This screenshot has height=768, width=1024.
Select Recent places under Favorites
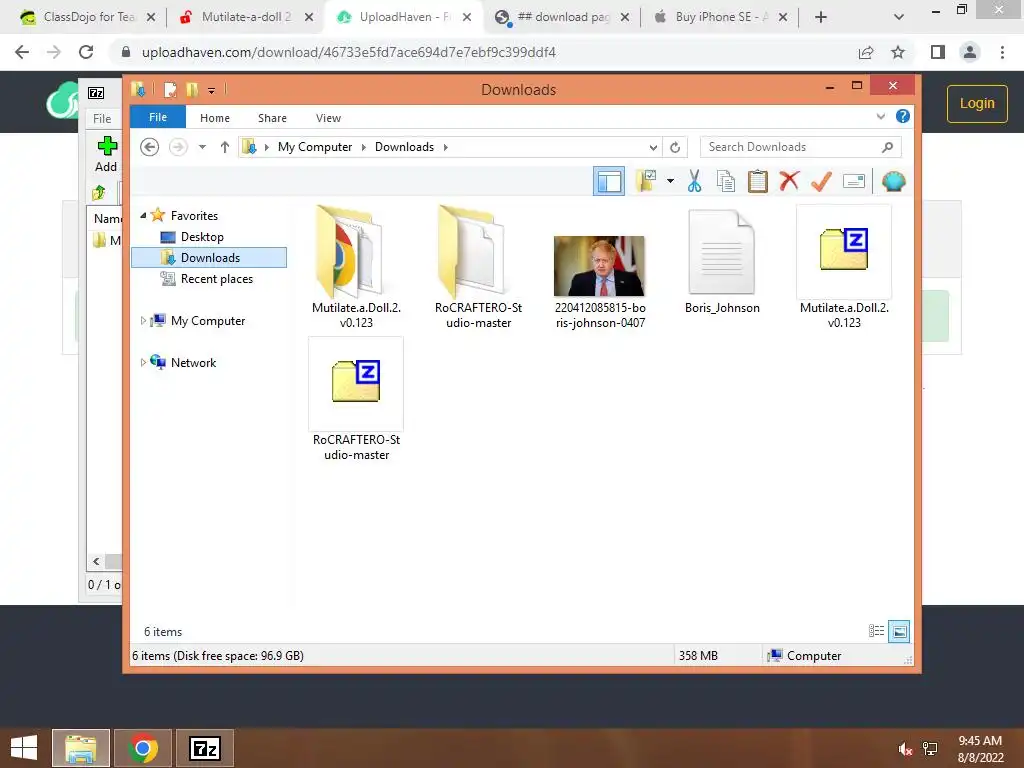pos(217,279)
